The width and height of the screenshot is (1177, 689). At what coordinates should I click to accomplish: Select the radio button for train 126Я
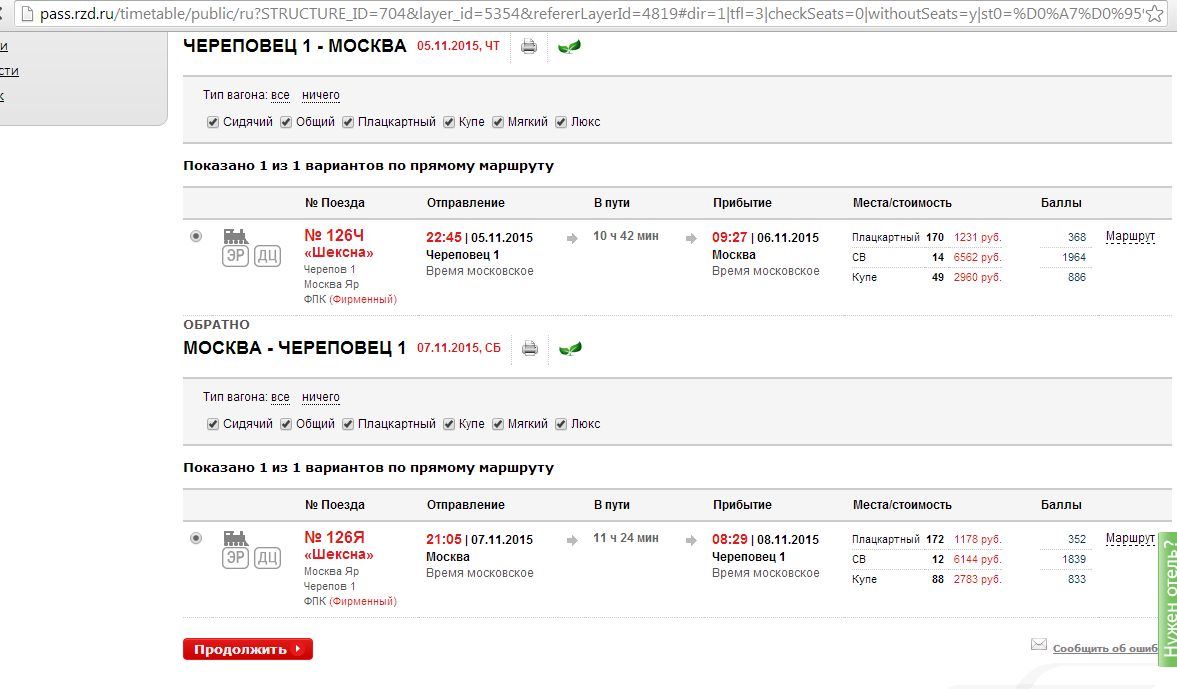pyautogui.click(x=196, y=538)
